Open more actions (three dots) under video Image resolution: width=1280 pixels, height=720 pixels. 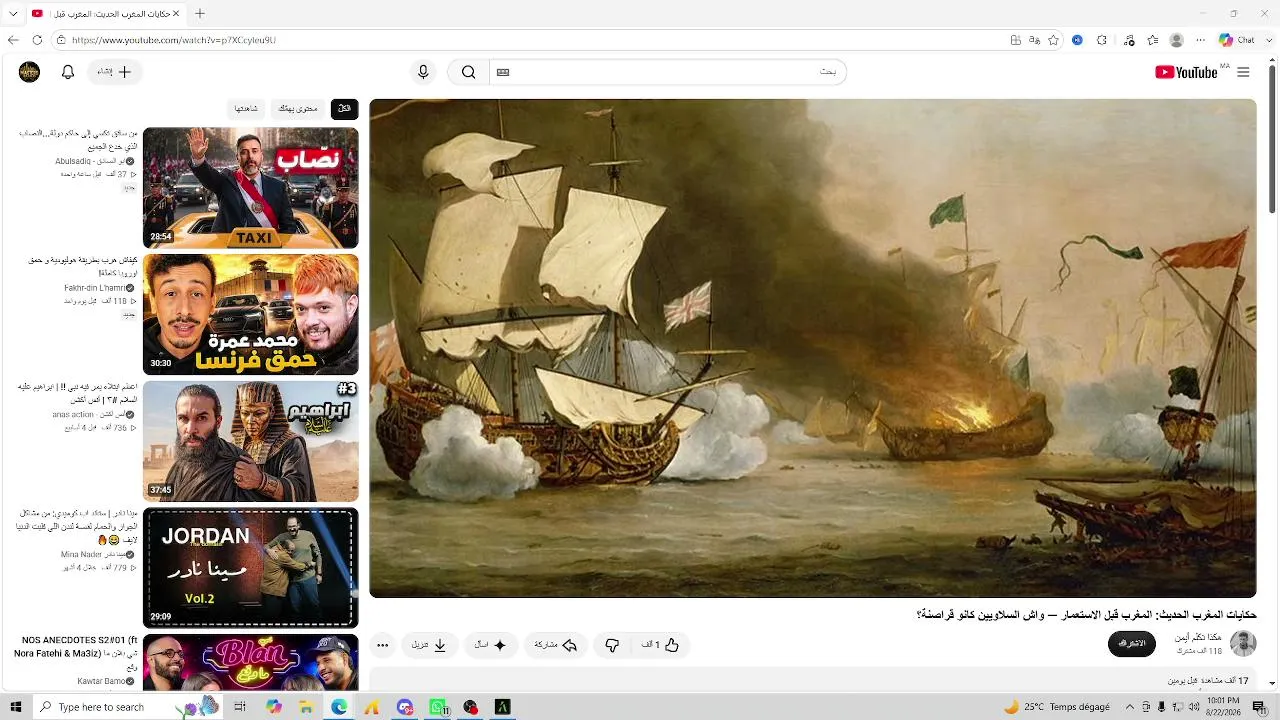(383, 645)
